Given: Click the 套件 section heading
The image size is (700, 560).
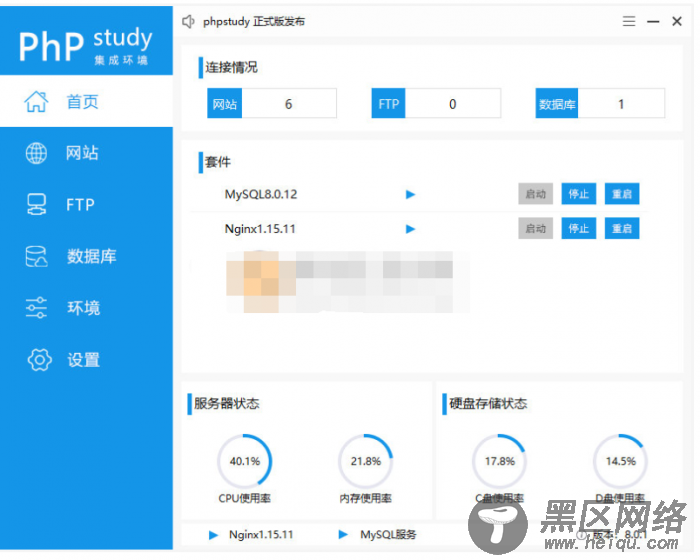Looking at the screenshot, I should coord(218,162).
